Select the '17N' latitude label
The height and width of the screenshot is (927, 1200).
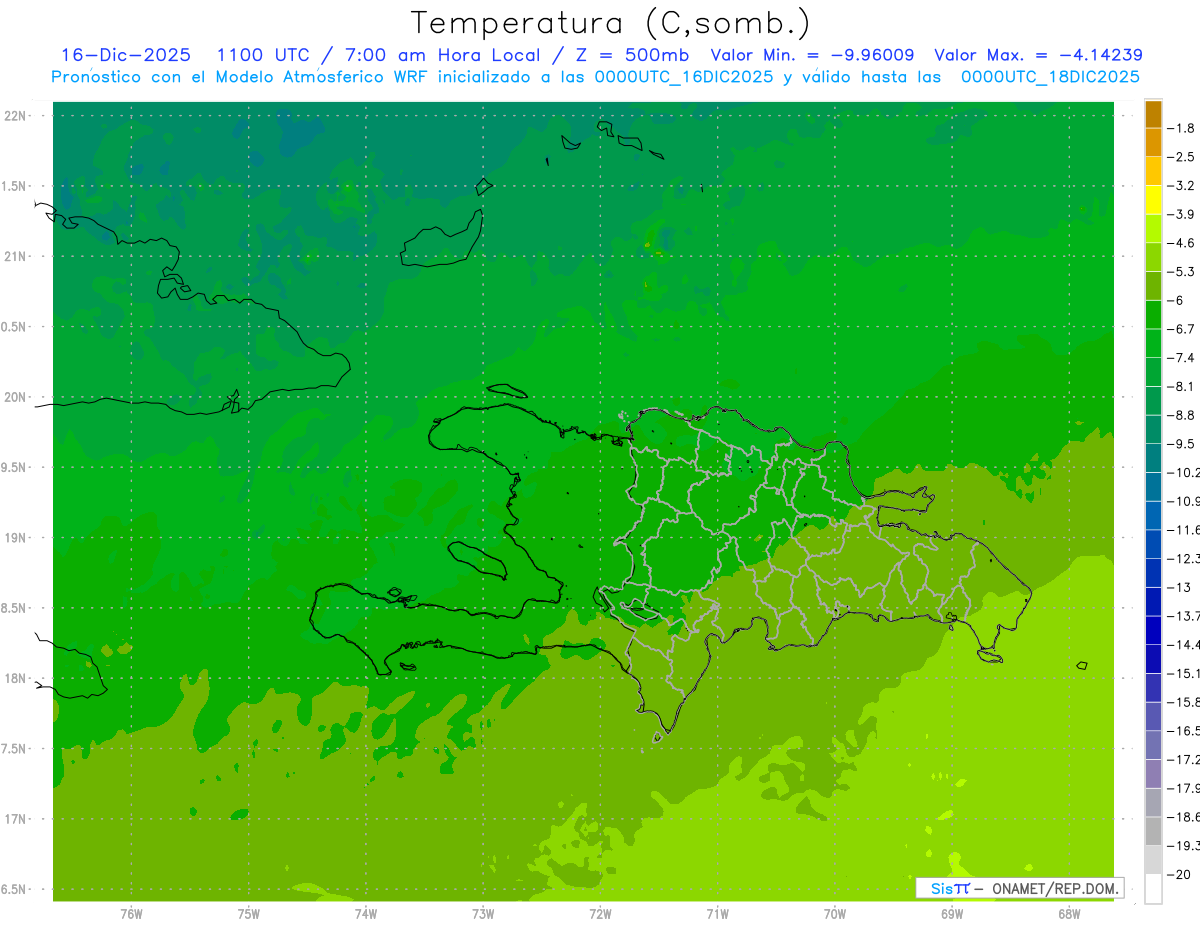click(x=16, y=819)
